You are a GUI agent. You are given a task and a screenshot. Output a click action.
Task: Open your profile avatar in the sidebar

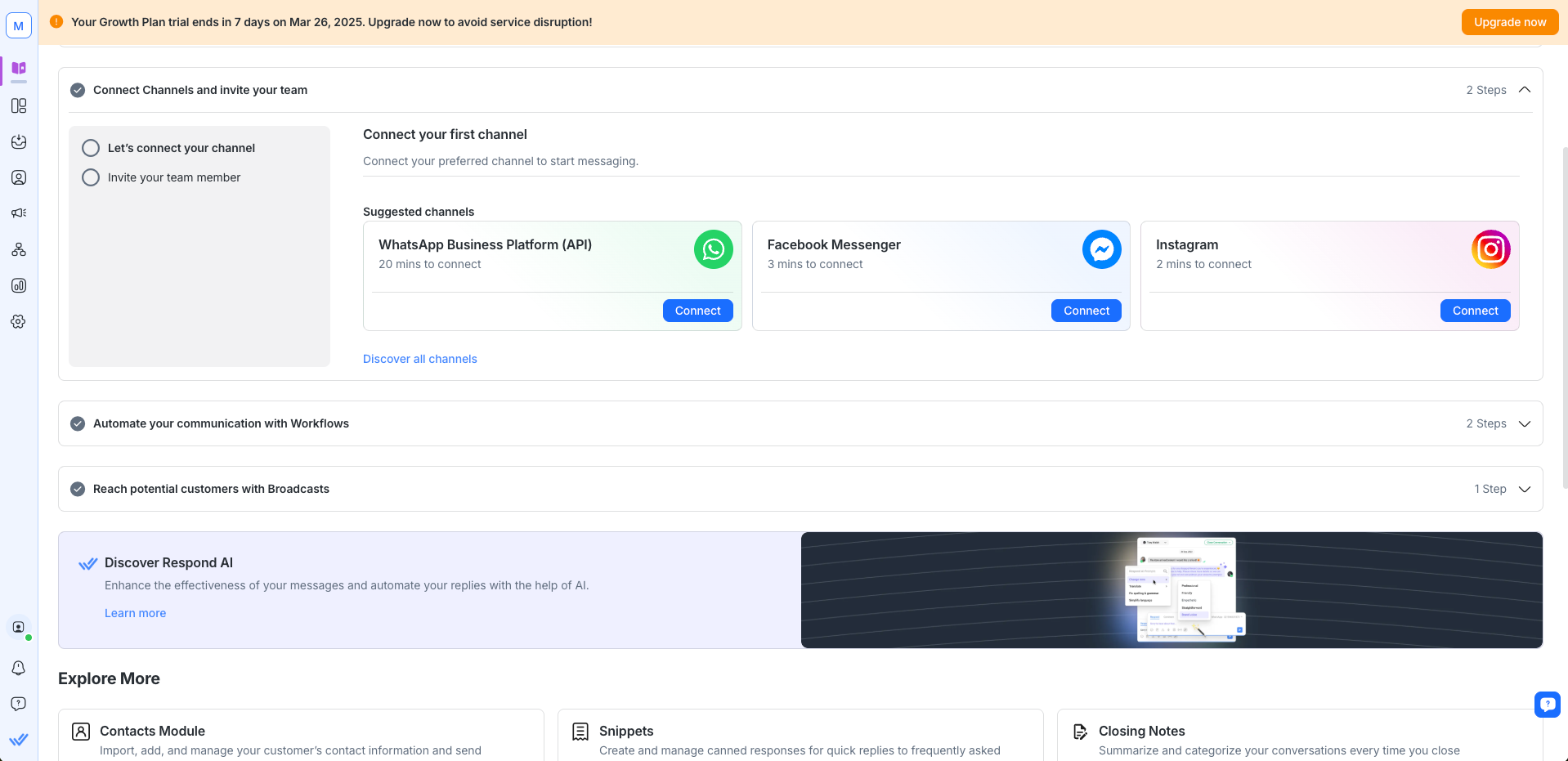[18, 627]
